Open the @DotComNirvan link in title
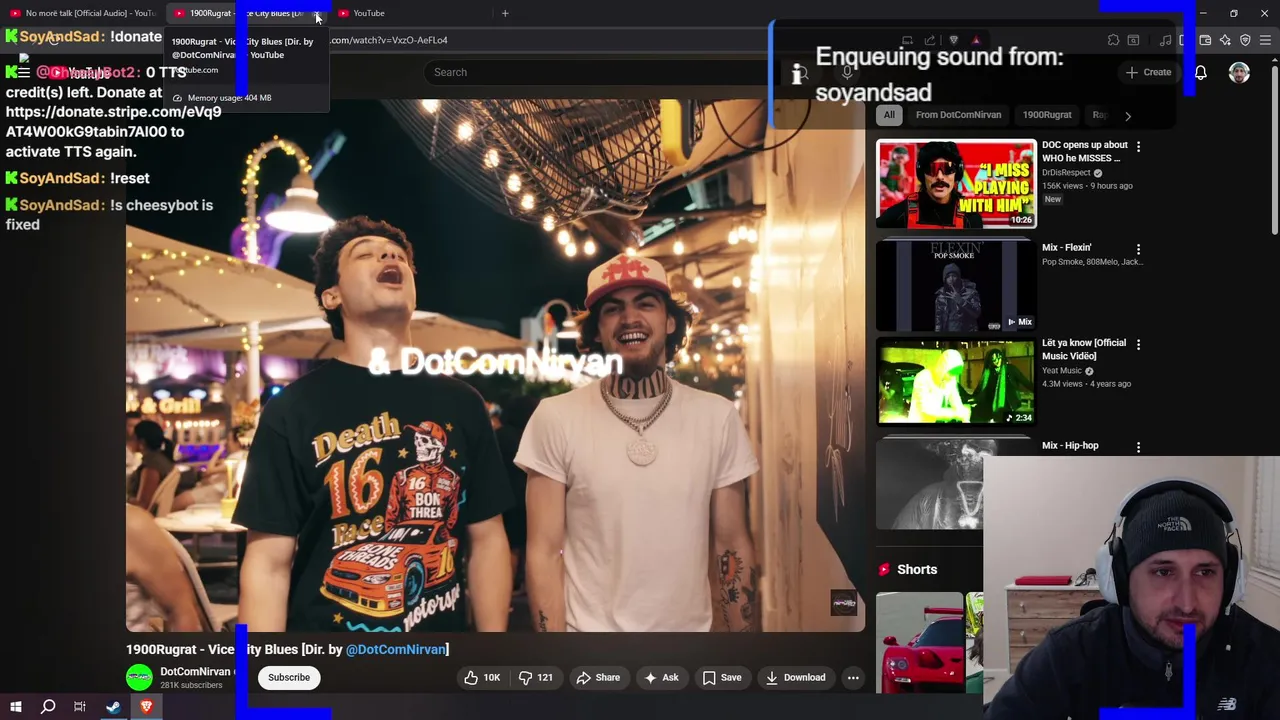Image resolution: width=1280 pixels, height=720 pixels. 396,650
